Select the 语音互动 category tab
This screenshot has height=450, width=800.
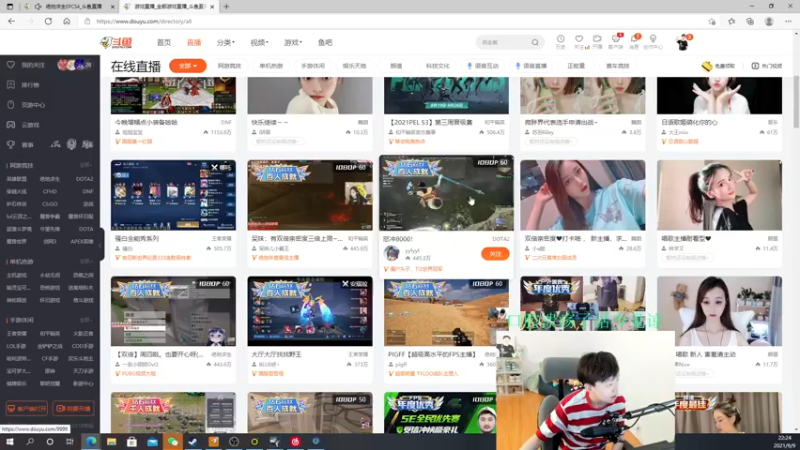483,66
